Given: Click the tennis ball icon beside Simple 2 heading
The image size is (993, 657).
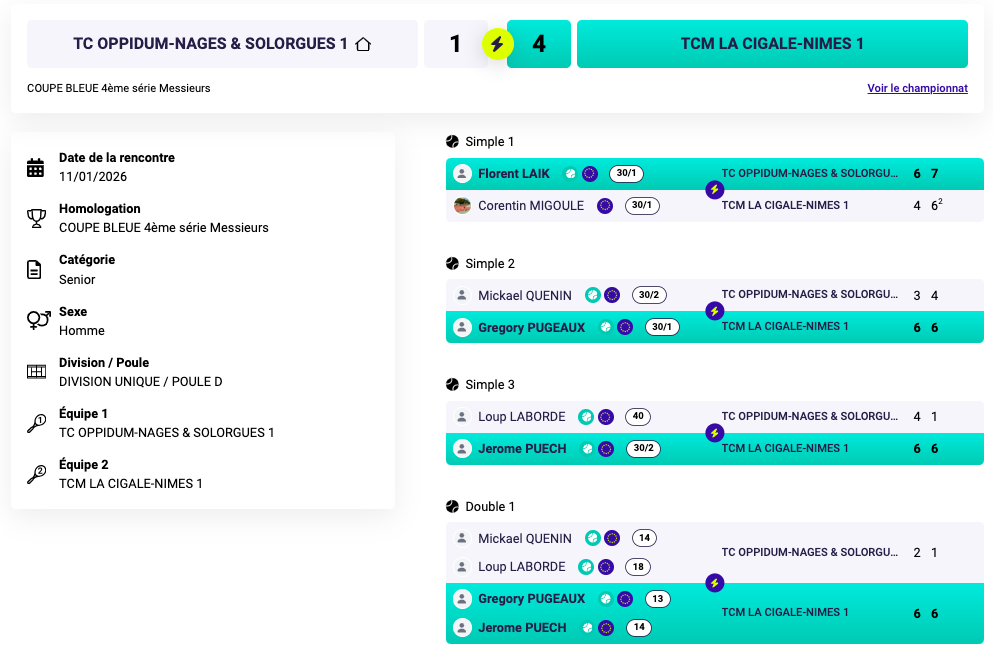Looking at the screenshot, I should pos(452,264).
